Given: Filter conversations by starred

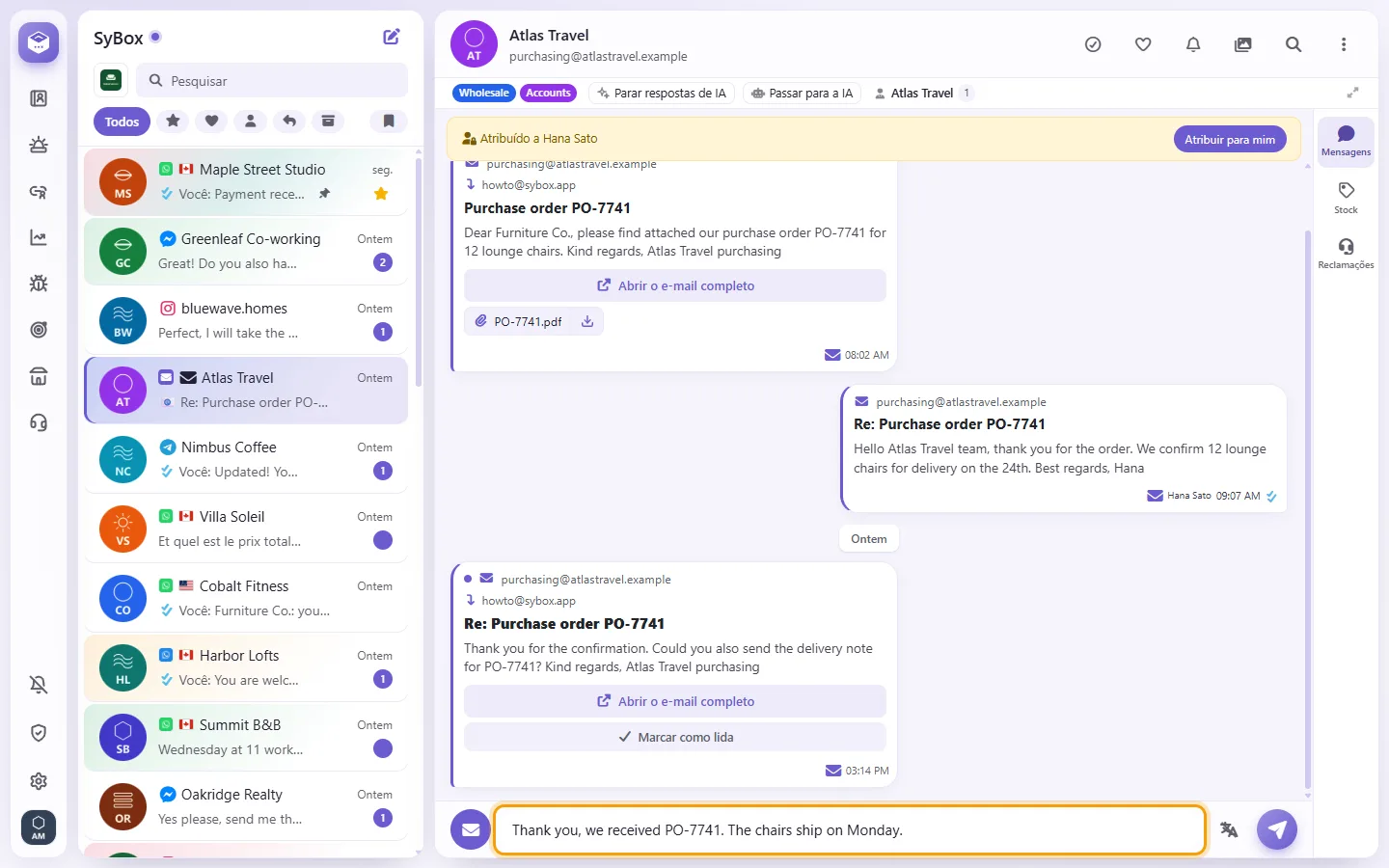Looking at the screenshot, I should (x=173, y=121).
